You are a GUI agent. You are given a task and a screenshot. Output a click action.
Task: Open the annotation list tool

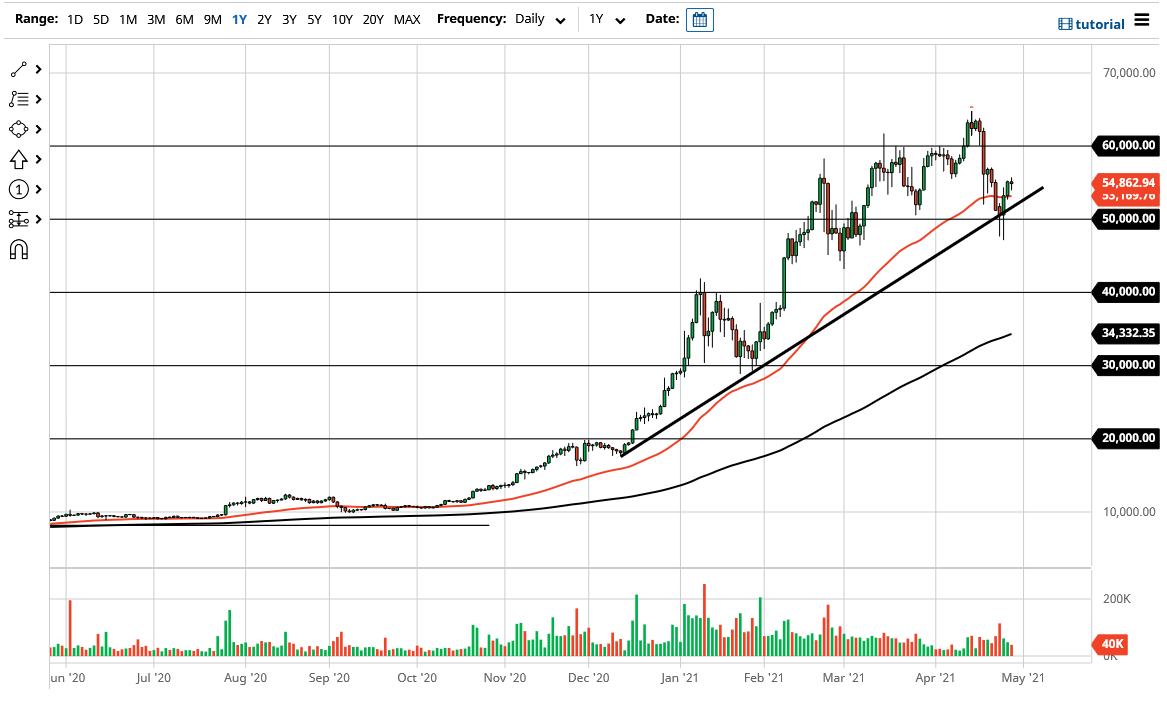(20, 99)
